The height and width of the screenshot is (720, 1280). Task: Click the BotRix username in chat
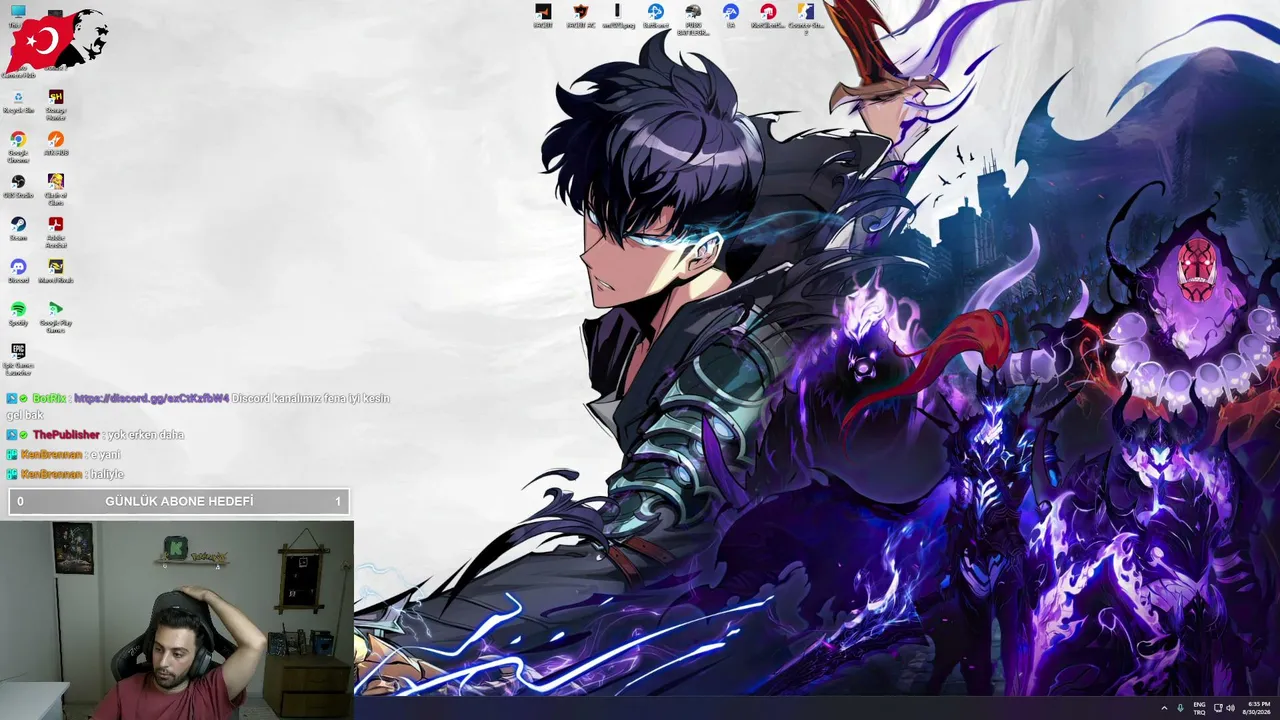pos(49,398)
